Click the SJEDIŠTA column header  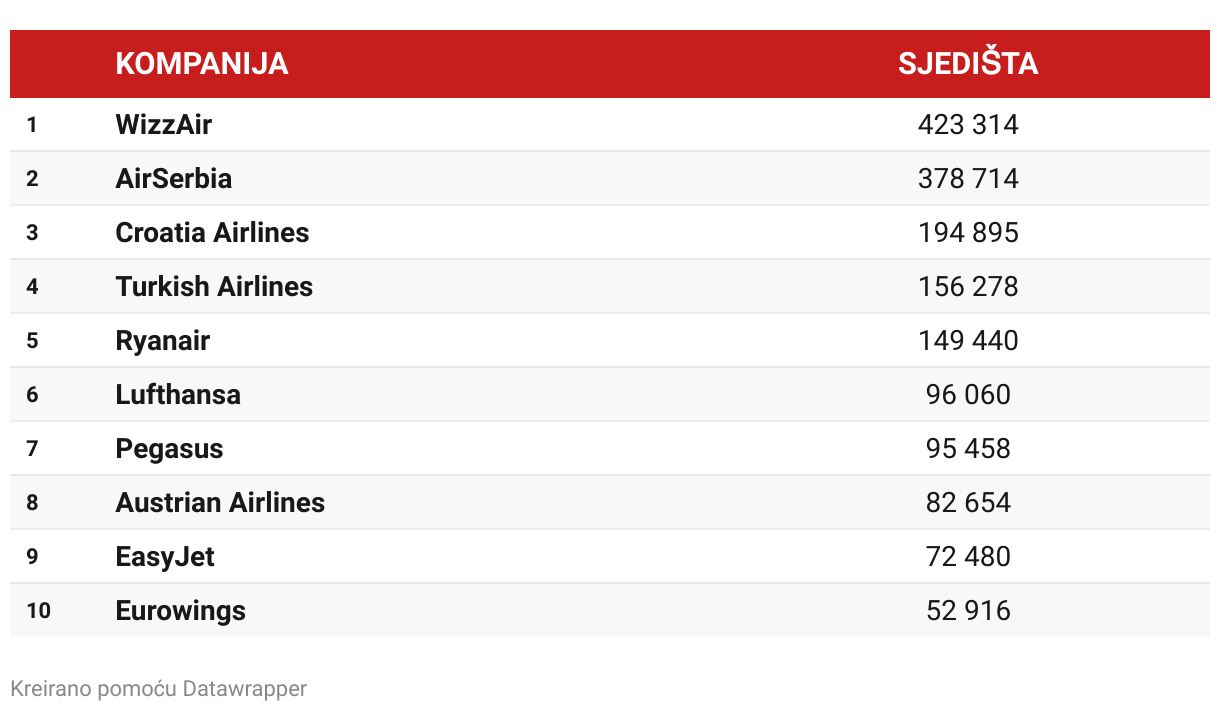[968, 64]
